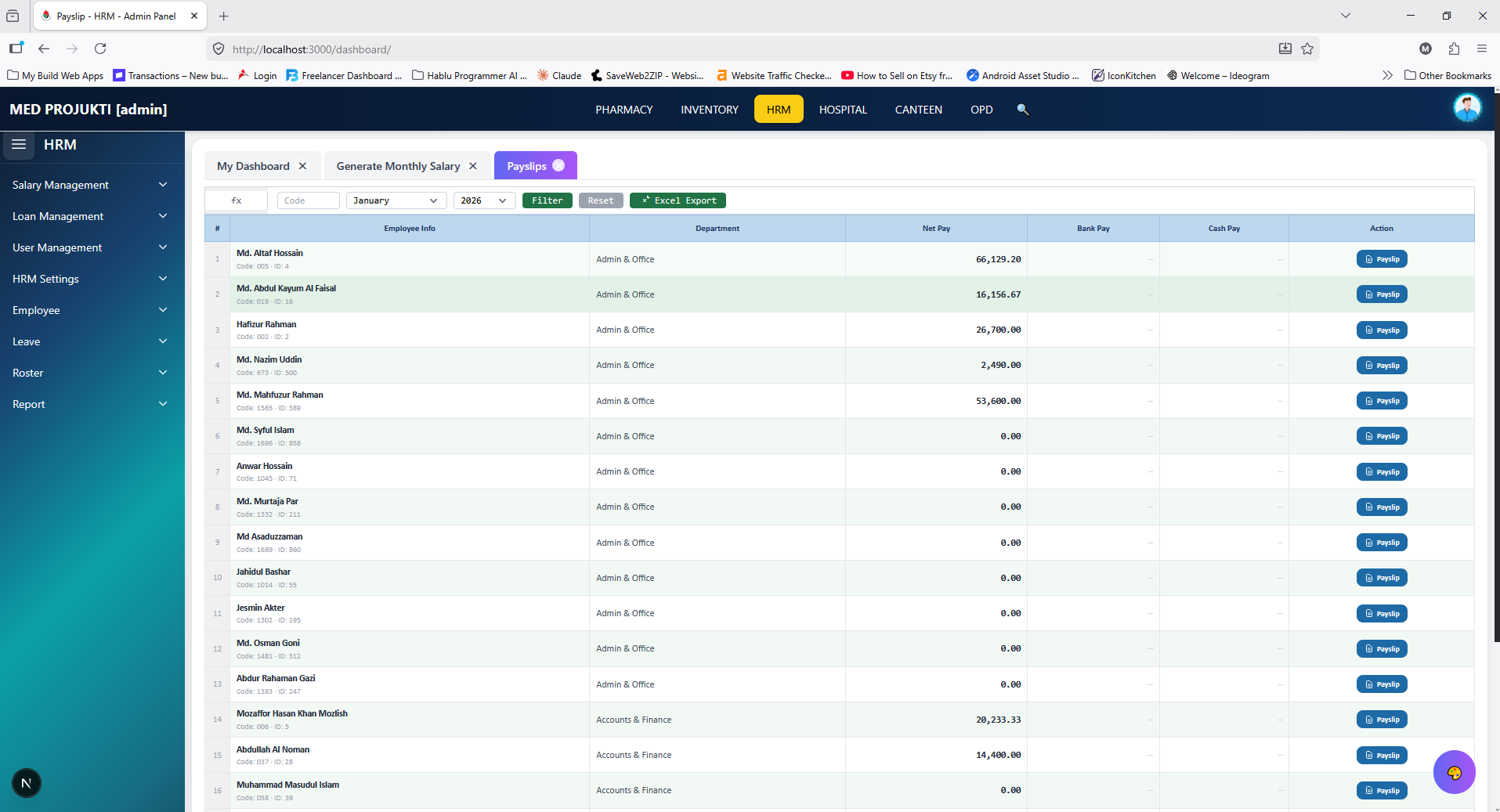1500x812 pixels.
Task: Expand the Roster sidebar menu
Action: point(89,373)
